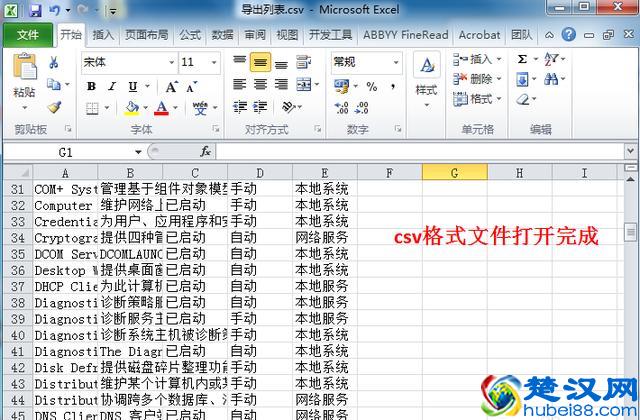Click the Fill down icon

click(522, 79)
